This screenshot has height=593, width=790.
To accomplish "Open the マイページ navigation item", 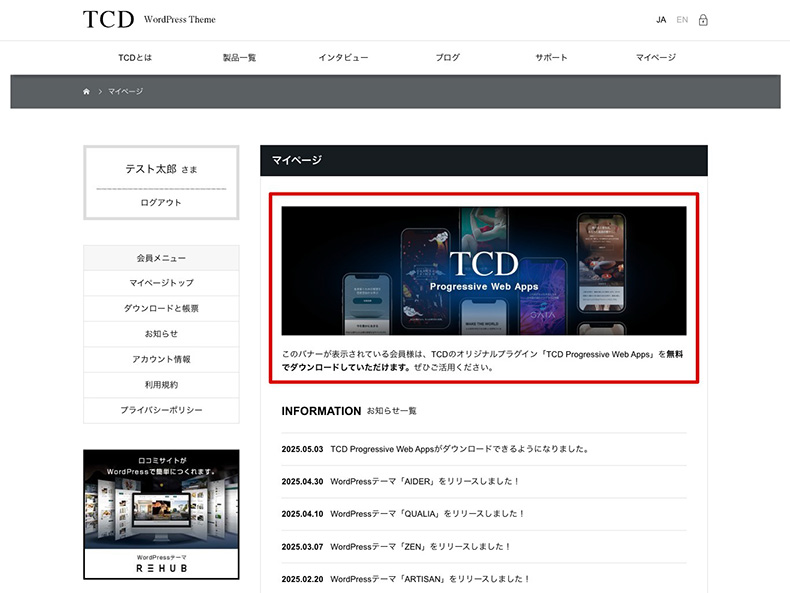I will click(x=655, y=57).
